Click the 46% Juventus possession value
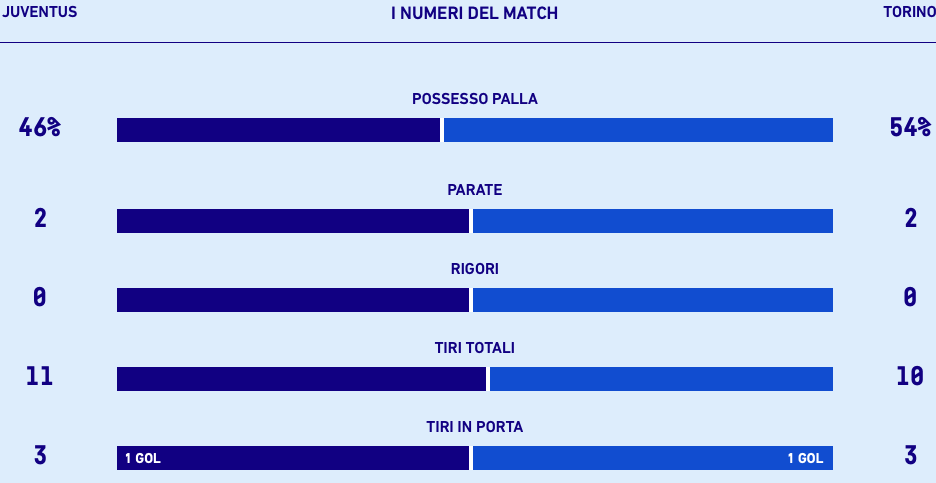The image size is (936, 483). (40, 127)
